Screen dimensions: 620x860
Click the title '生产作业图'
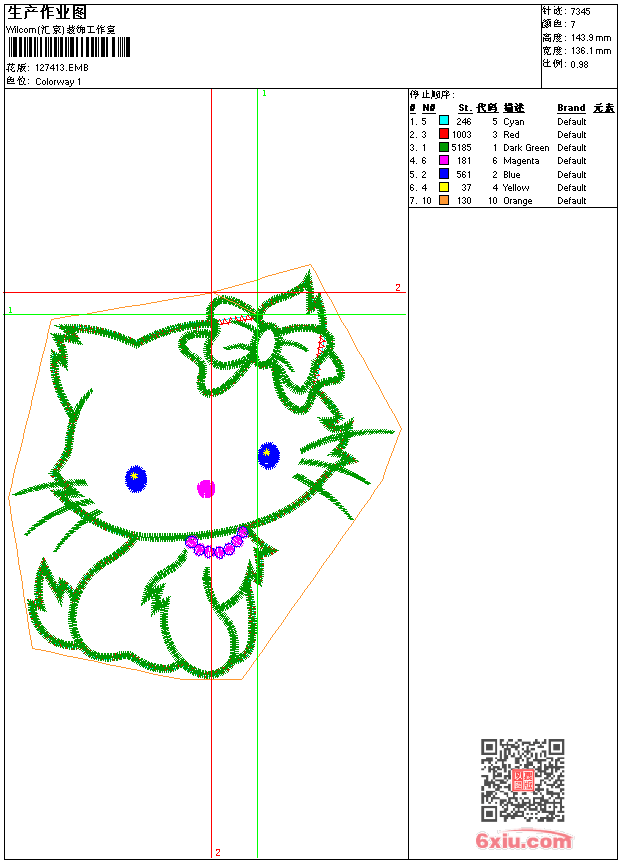point(47,12)
